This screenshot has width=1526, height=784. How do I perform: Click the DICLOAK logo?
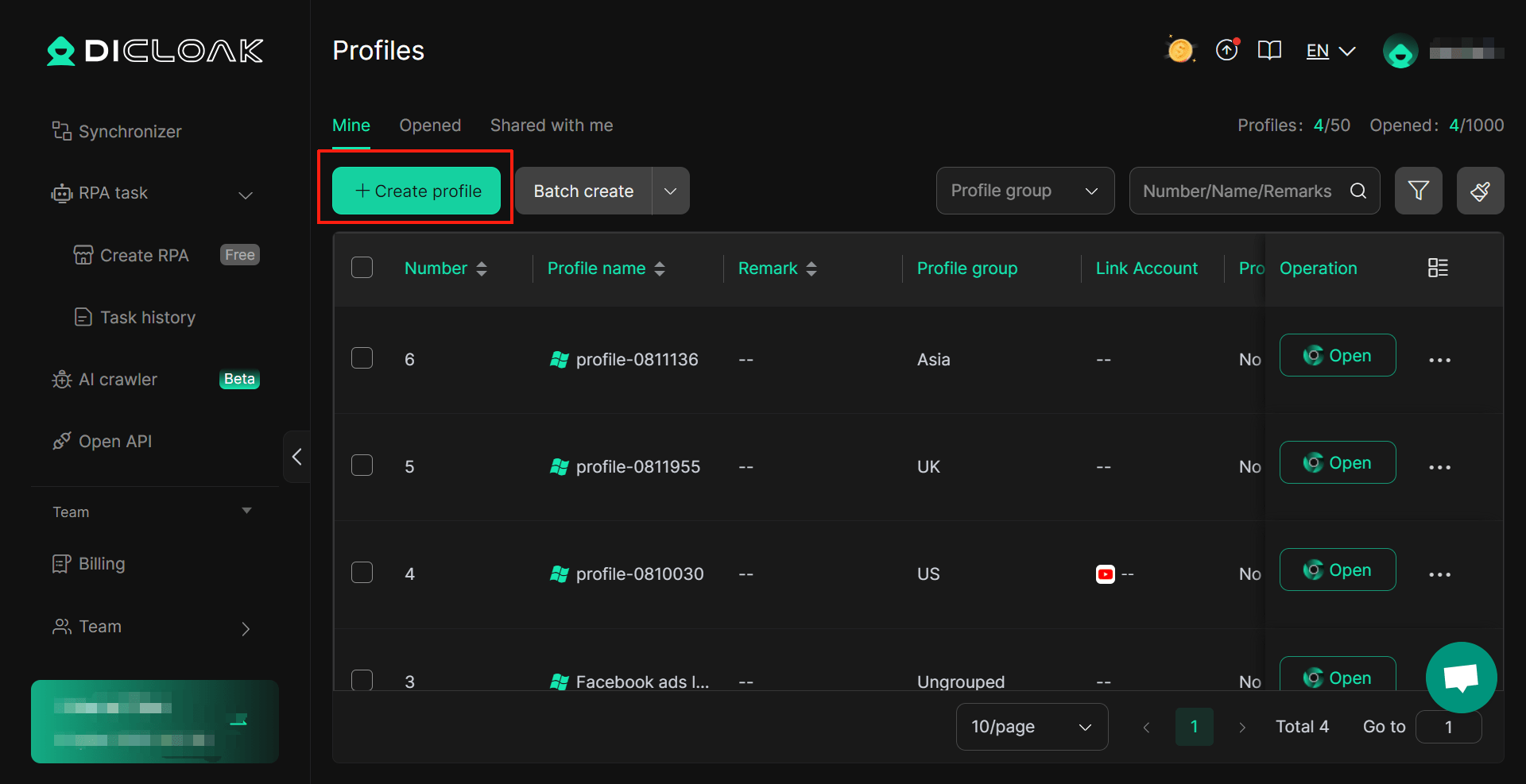tap(154, 51)
